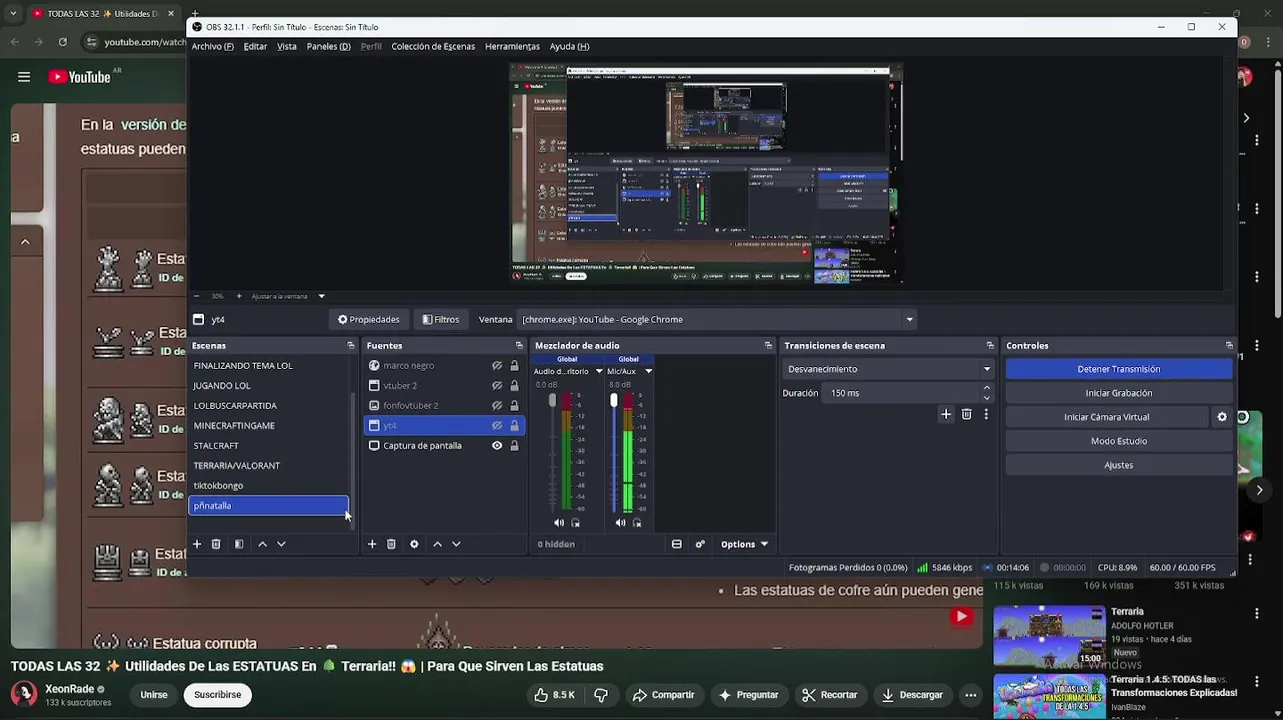Toggle monitoring icon for Mic/Aux
Screen dimensions: 1283x720
coord(637,523)
